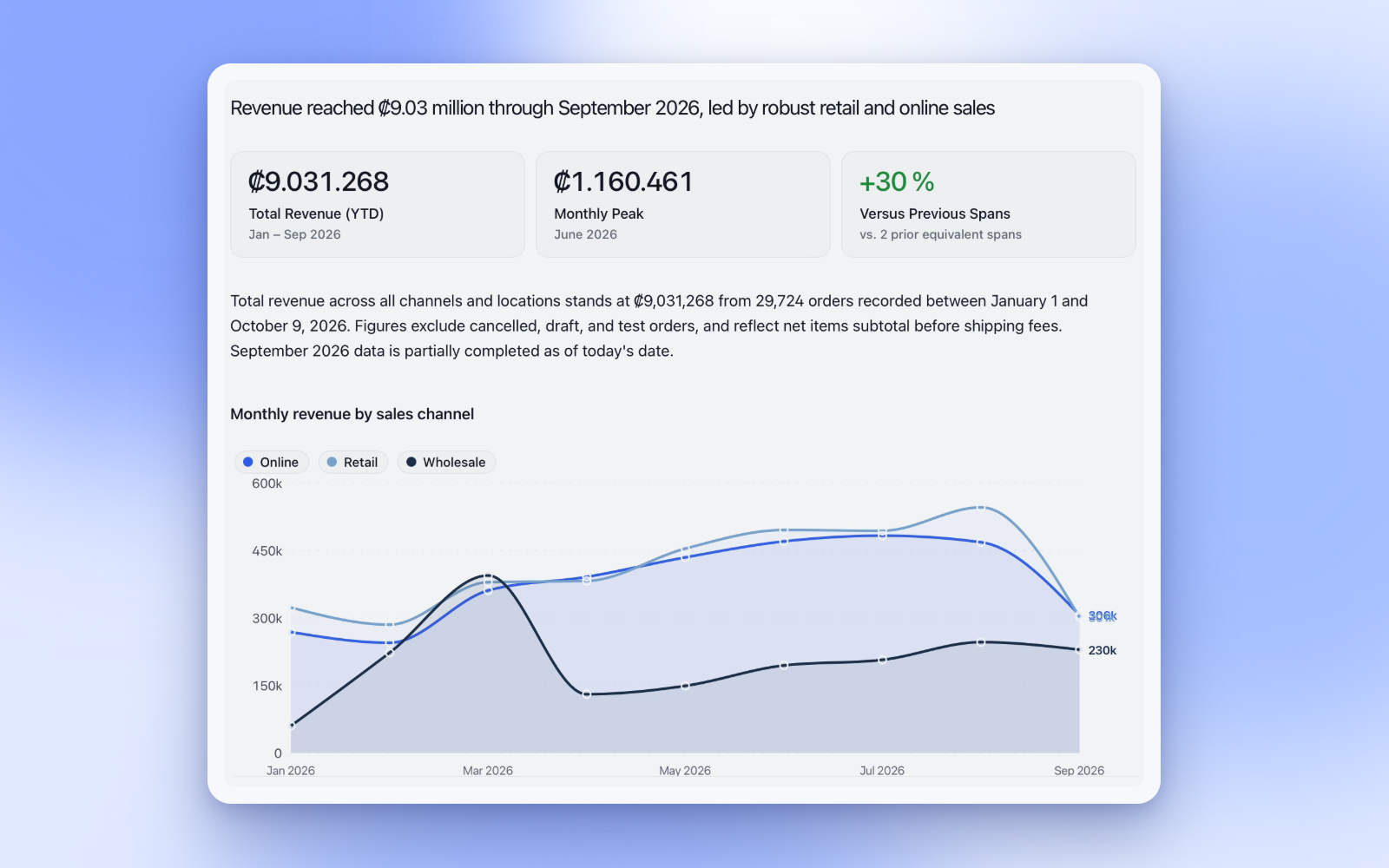
Task: Click 'vs. 2 prior equivalent spans' text
Action: (x=941, y=234)
